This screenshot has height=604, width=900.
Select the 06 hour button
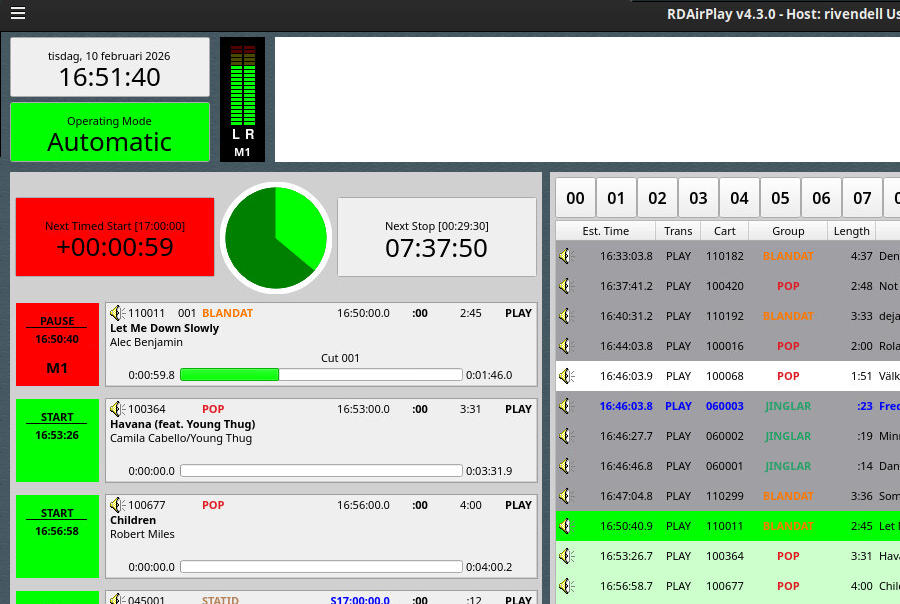tap(821, 198)
